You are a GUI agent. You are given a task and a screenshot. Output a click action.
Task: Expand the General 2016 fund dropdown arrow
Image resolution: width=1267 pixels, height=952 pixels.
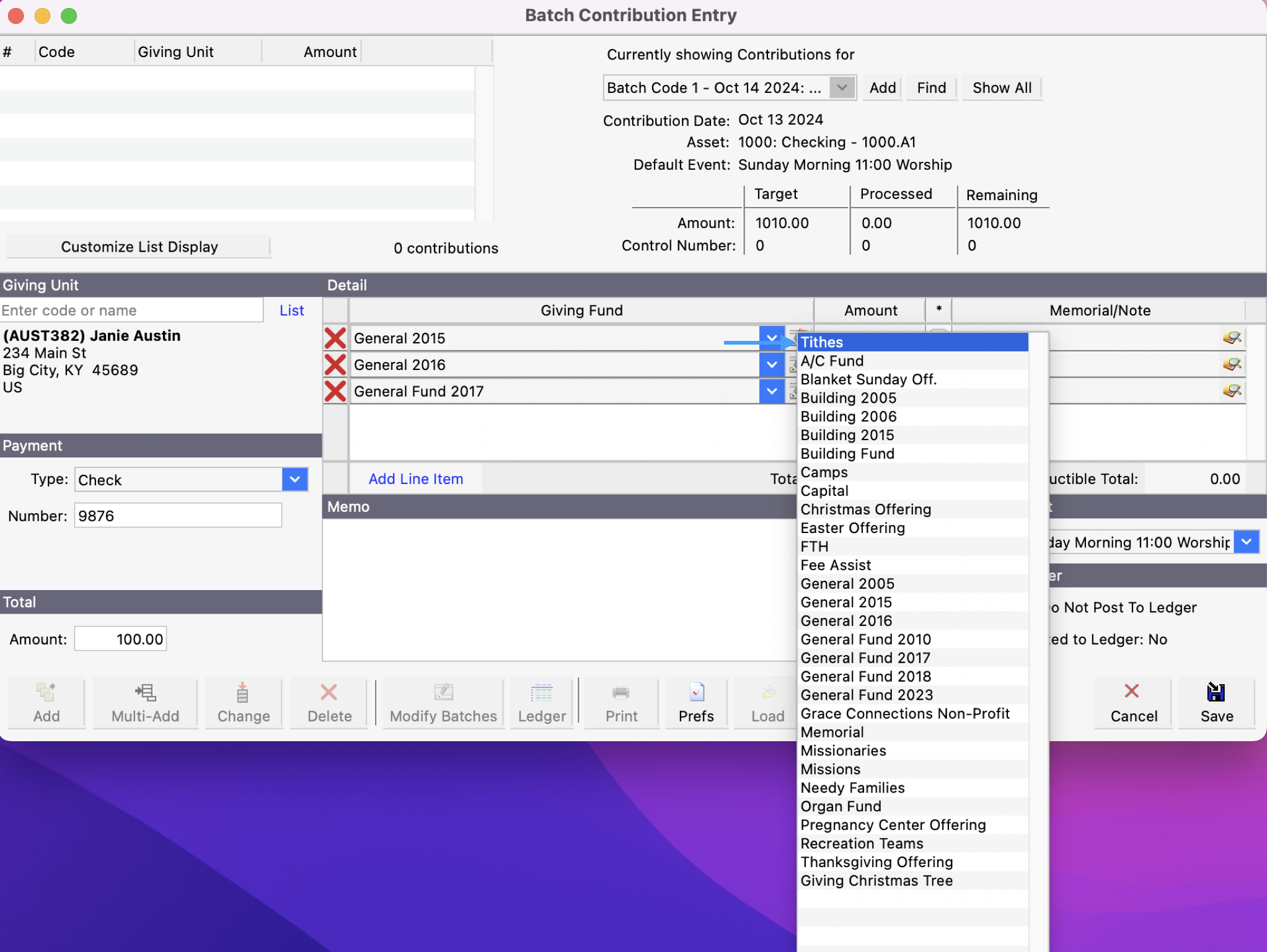point(771,365)
